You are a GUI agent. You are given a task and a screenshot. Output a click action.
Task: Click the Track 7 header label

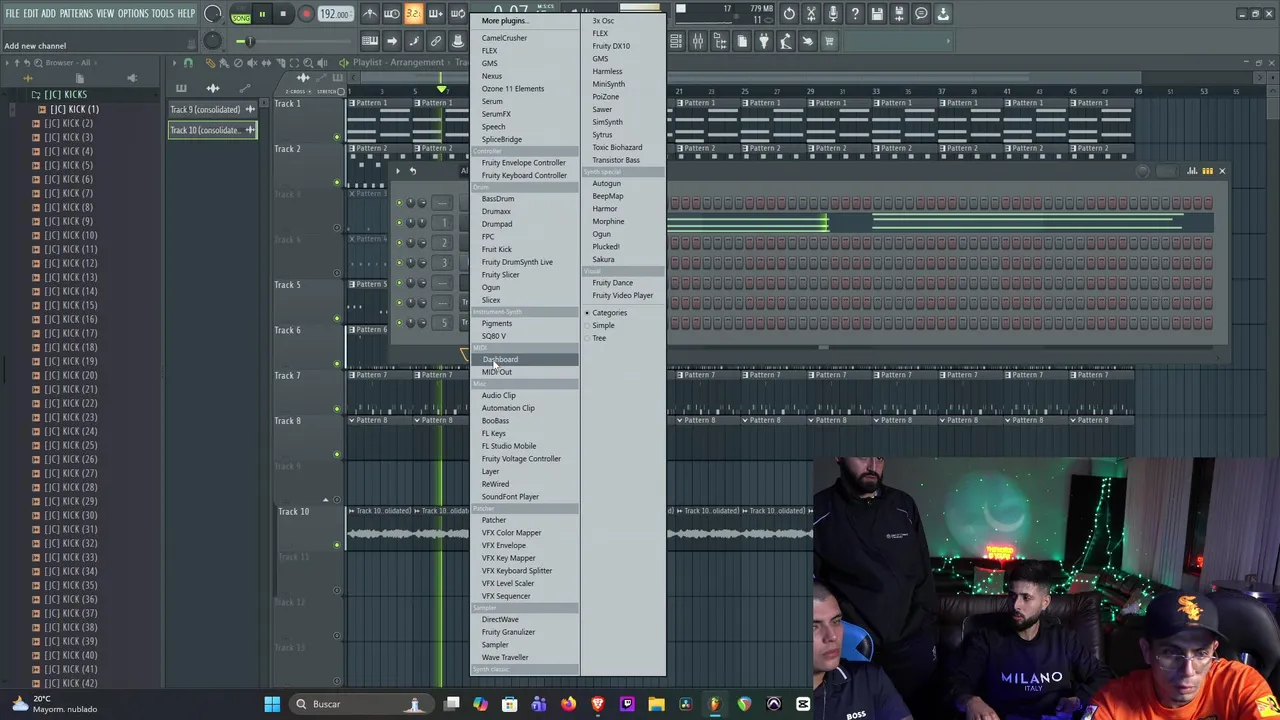click(x=287, y=375)
